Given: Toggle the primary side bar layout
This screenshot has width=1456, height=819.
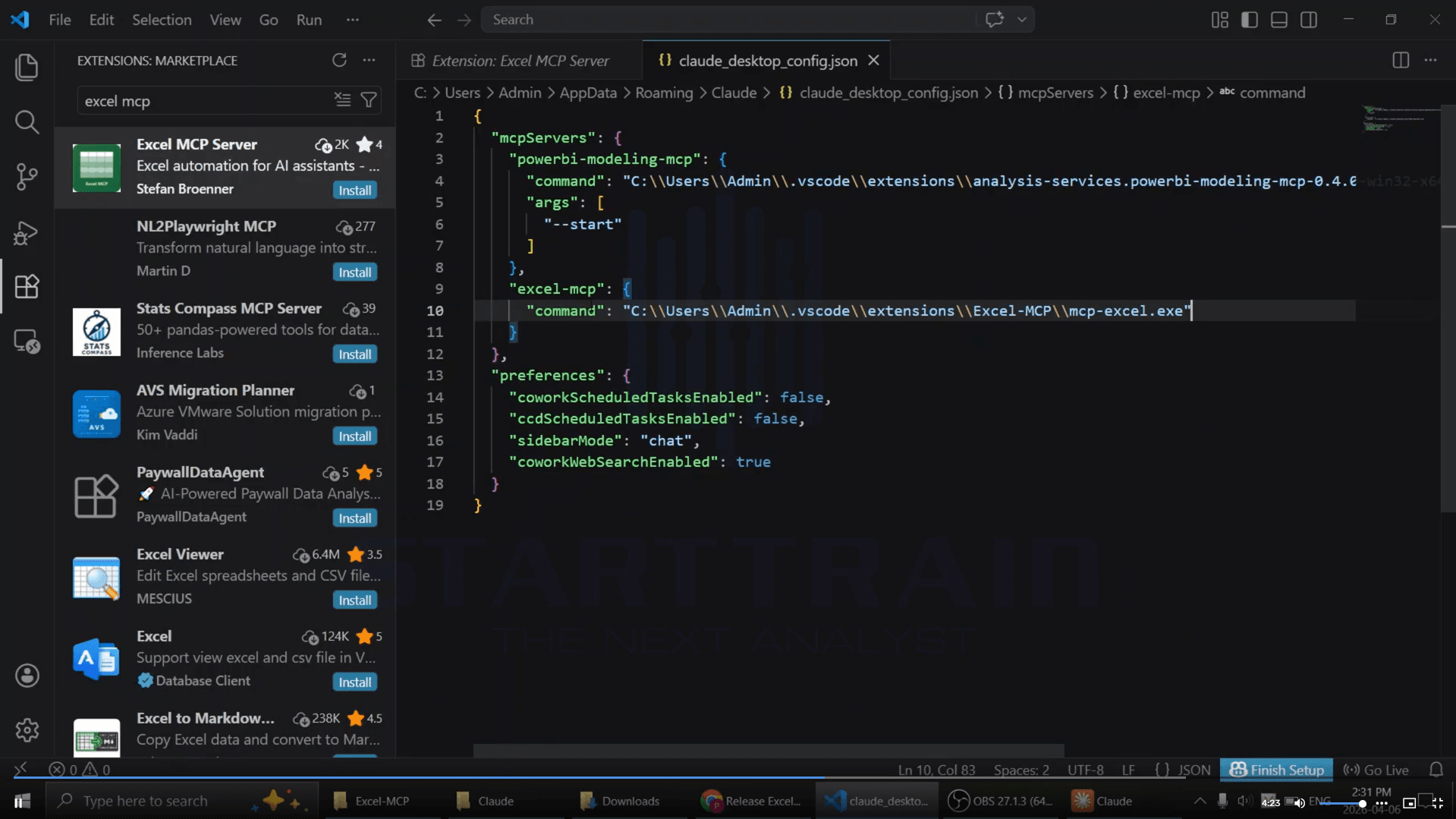Looking at the screenshot, I should click(1249, 20).
